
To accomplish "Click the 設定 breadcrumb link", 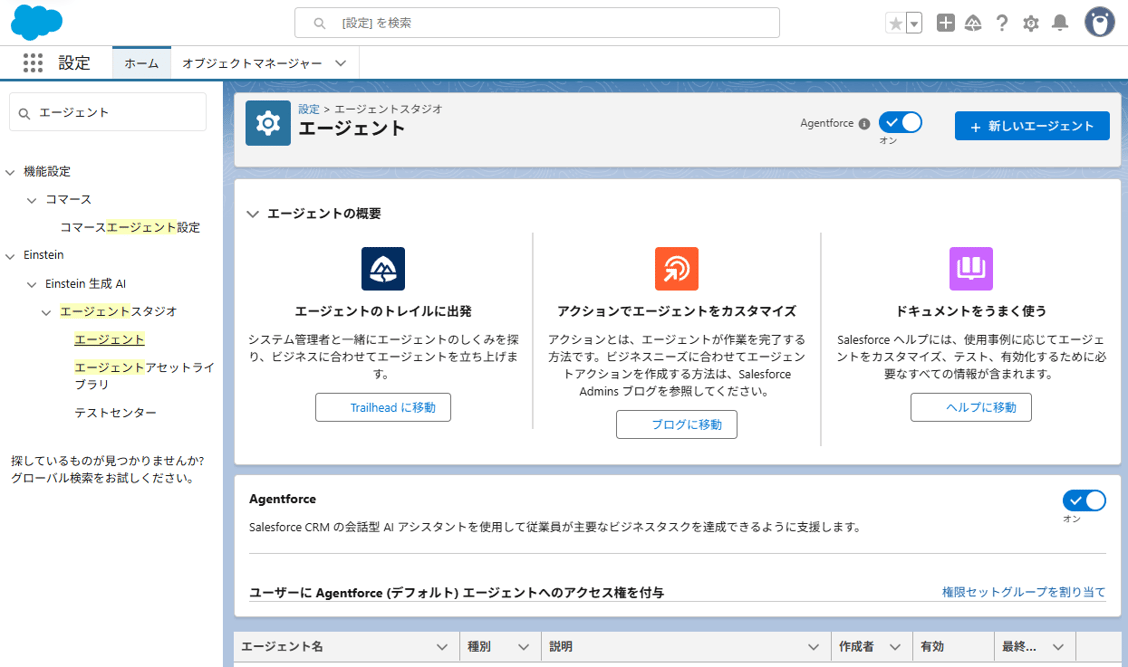I will click(309, 109).
